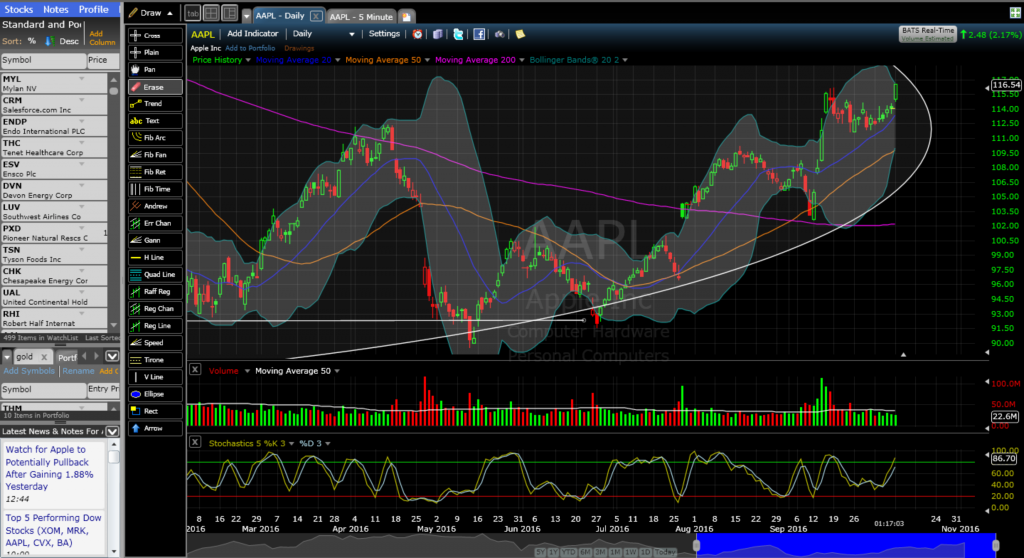Close the AAPL - Daily tab
The image size is (1024, 558).
[315, 16]
